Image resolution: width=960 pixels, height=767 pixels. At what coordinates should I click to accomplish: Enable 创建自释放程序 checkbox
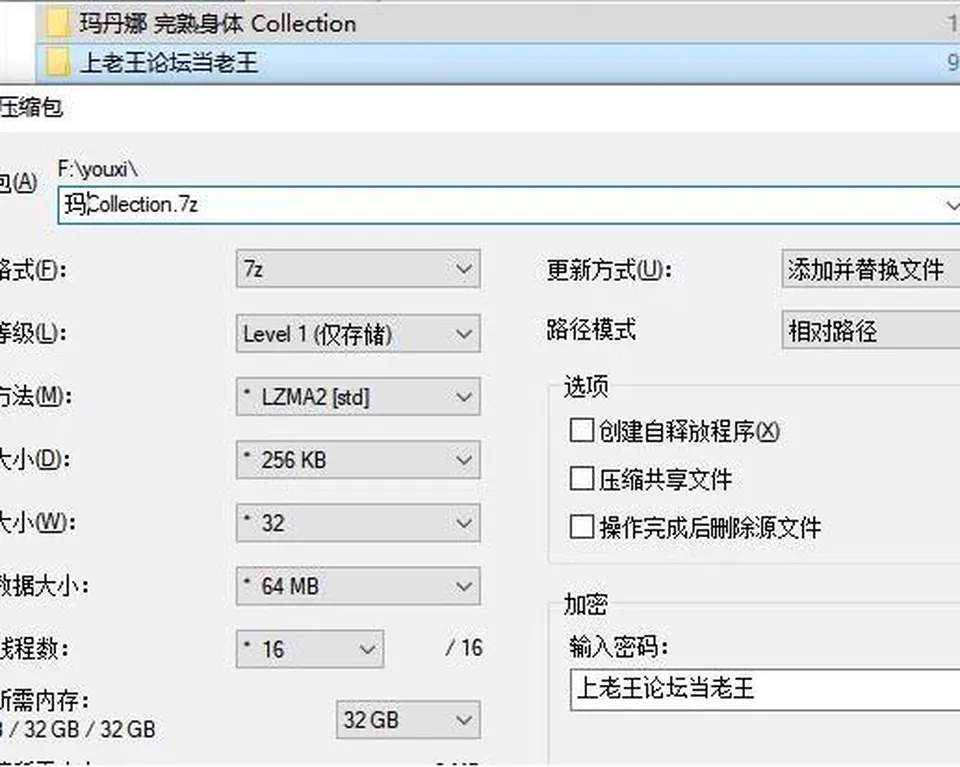coord(582,430)
